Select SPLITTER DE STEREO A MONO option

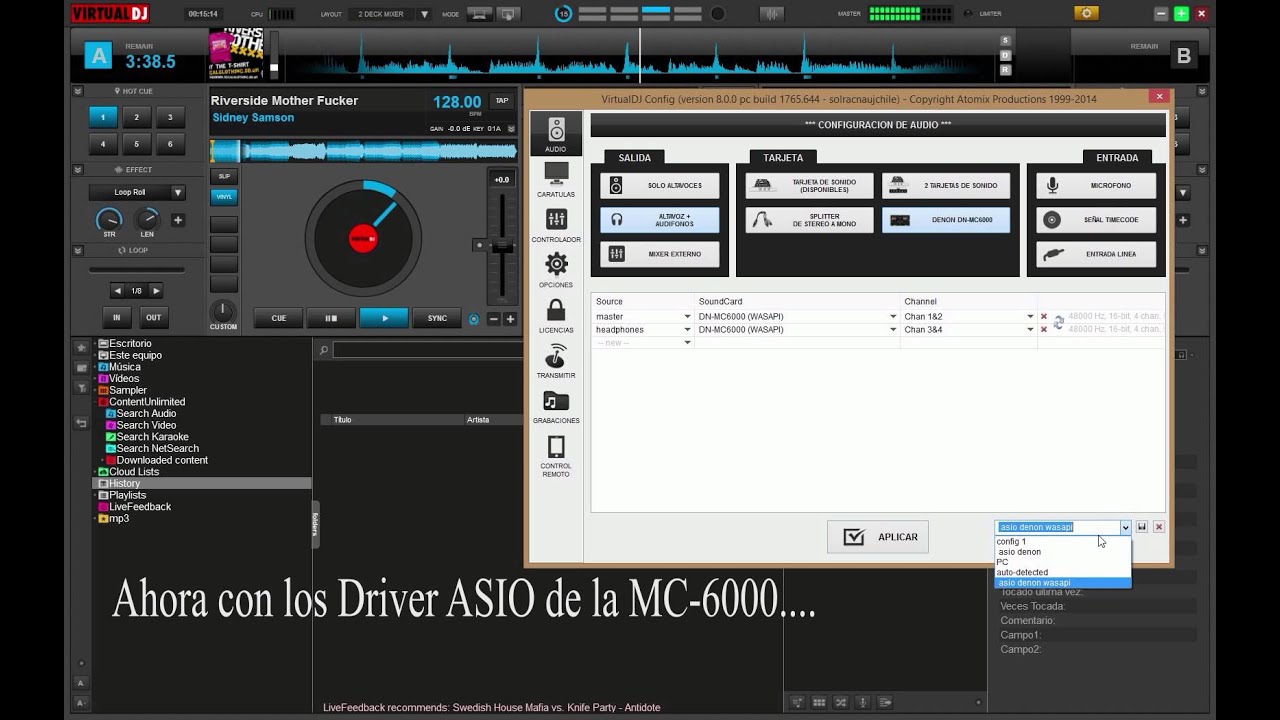(810, 220)
